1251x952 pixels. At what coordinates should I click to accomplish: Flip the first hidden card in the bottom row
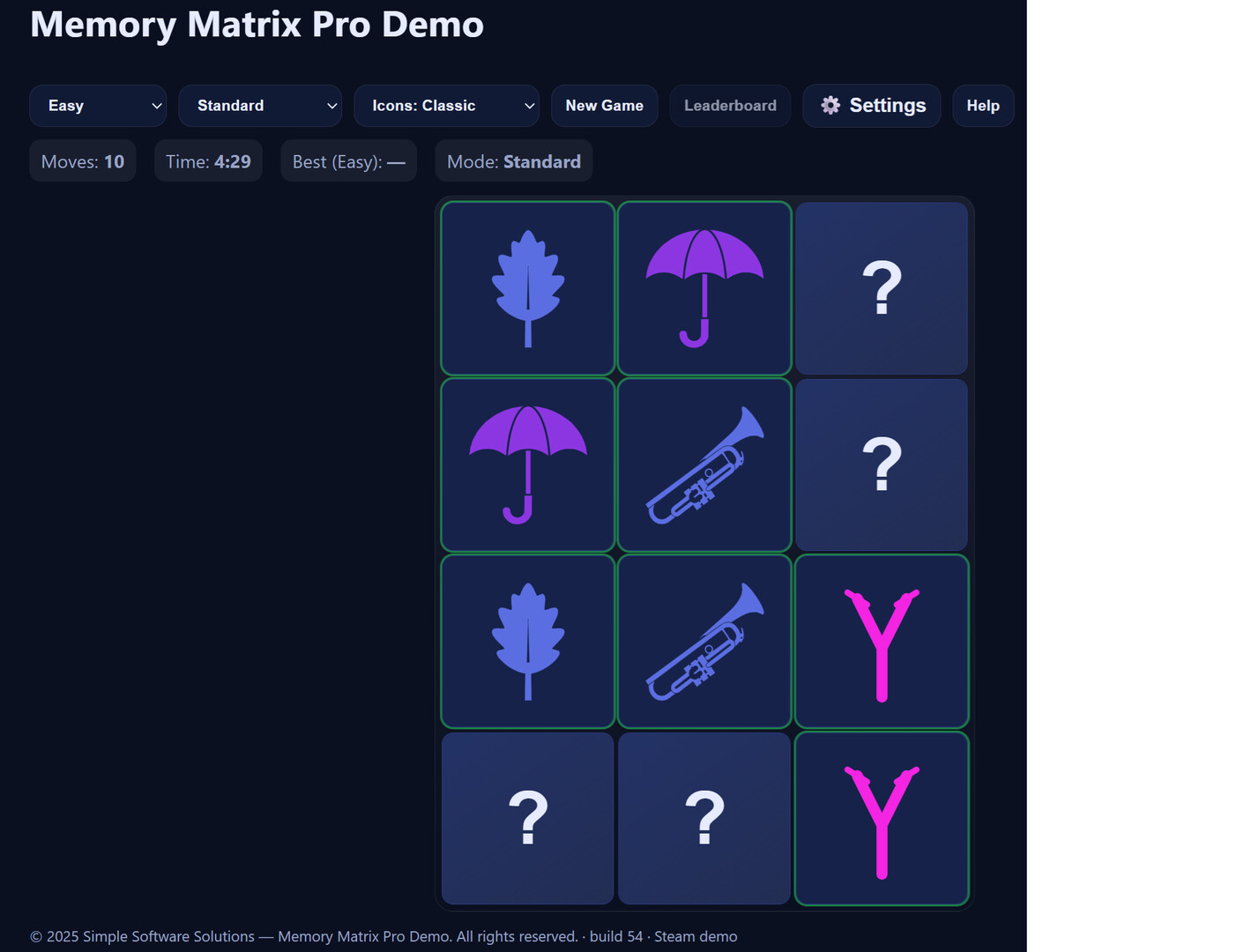pyautogui.click(x=528, y=818)
